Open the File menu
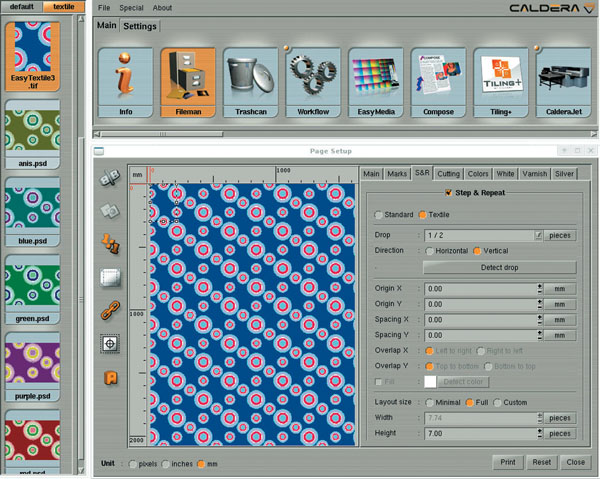This screenshot has width=600, height=479. point(104,8)
